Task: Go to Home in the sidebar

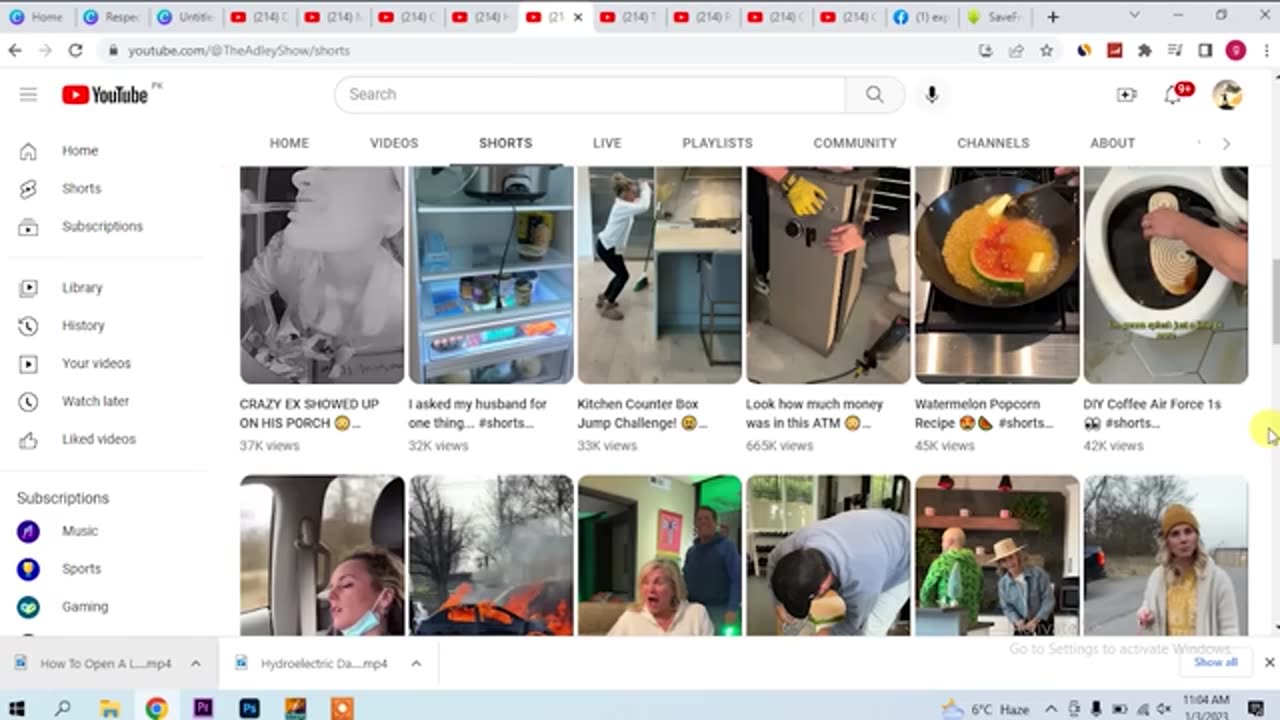Action: [x=80, y=151]
